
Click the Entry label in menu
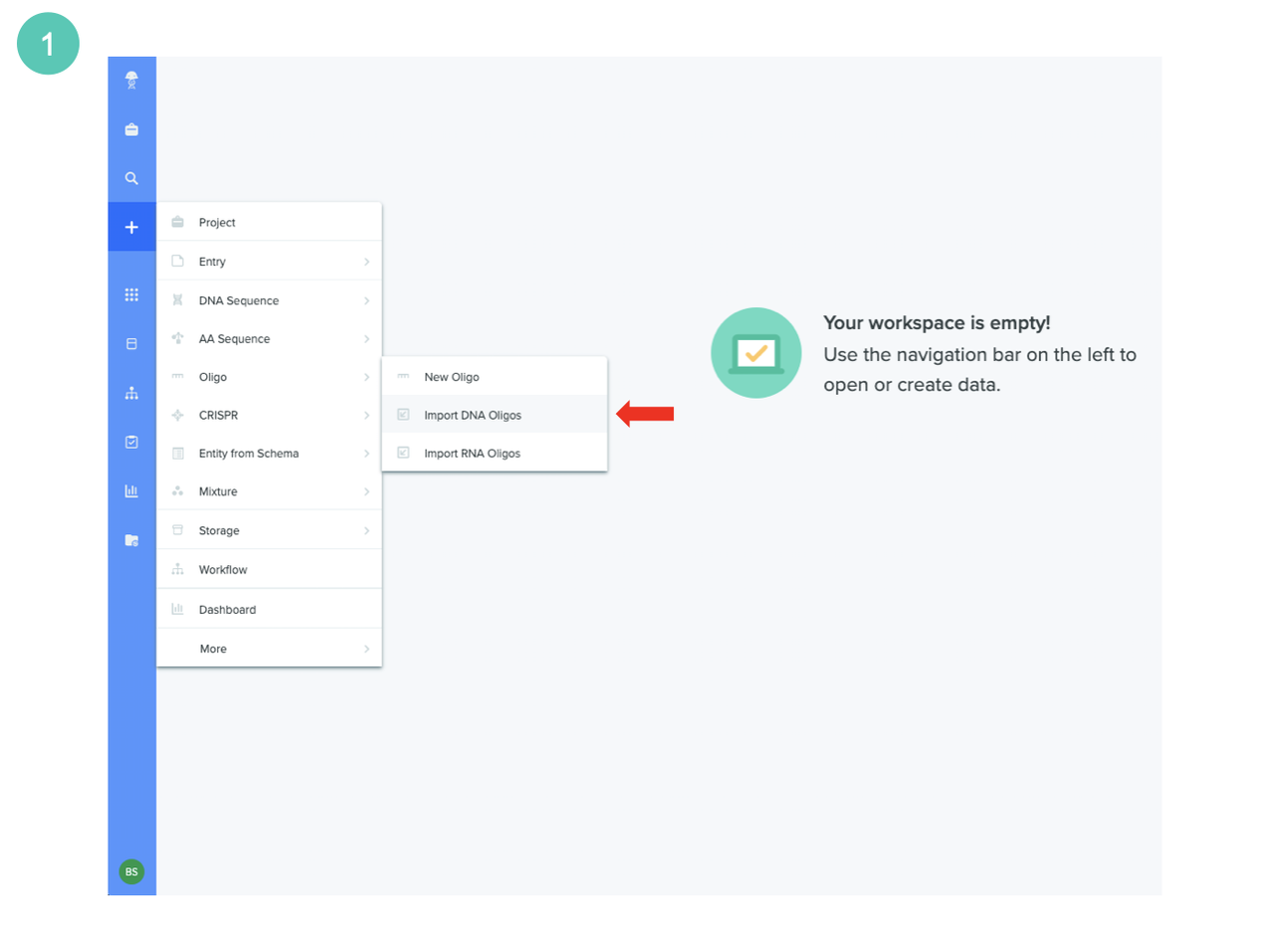click(212, 262)
